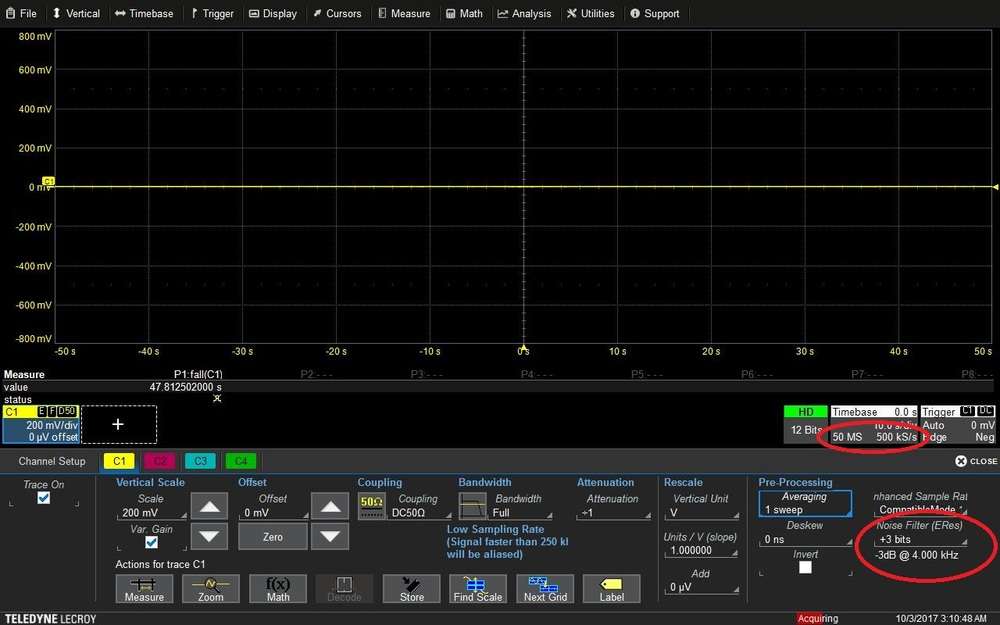Change Enhanced Sample Rate CompatibleMode setting
This screenshot has height=625, width=1000.
(x=916, y=509)
